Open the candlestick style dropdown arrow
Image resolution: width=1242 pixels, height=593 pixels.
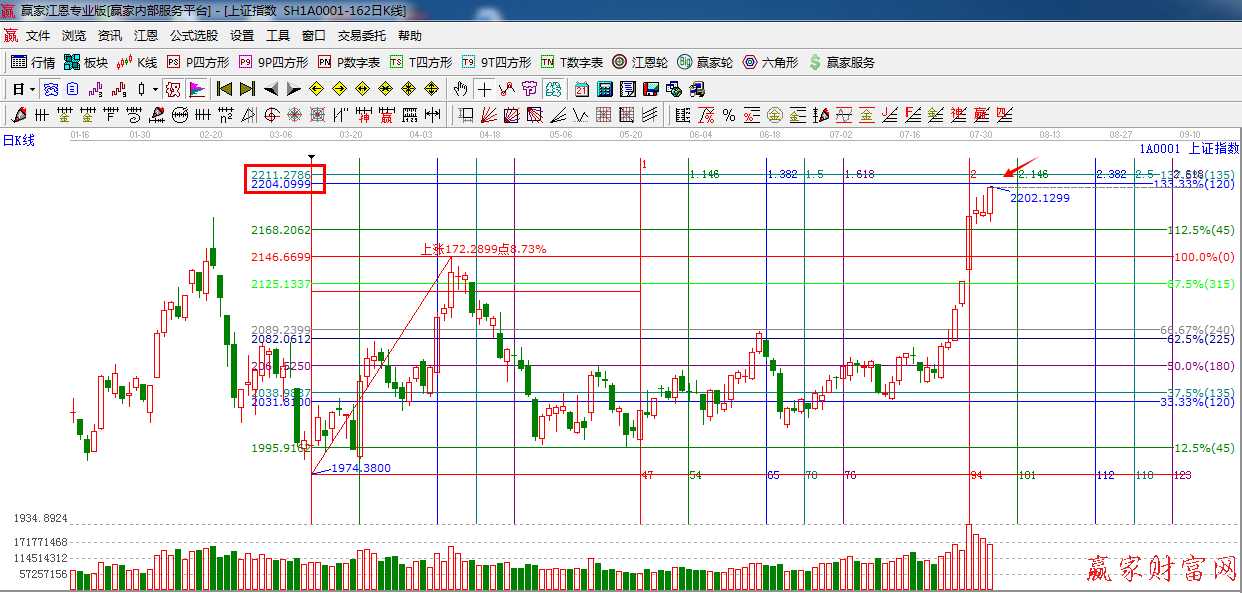coord(155,89)
